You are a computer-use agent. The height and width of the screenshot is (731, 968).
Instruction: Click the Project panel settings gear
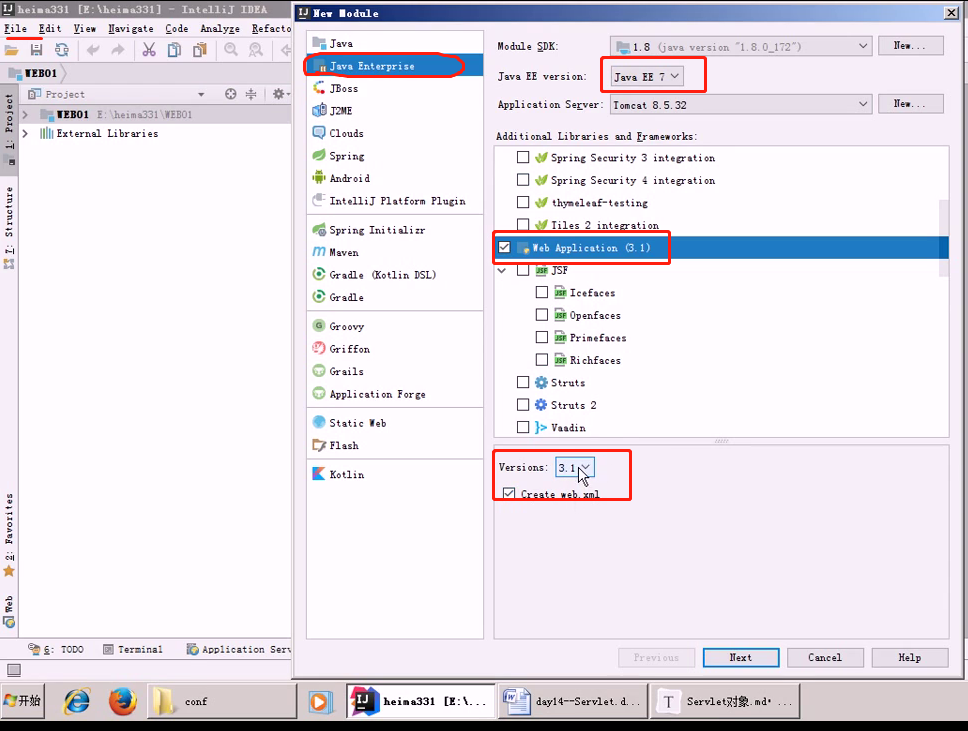click(279, 94)
